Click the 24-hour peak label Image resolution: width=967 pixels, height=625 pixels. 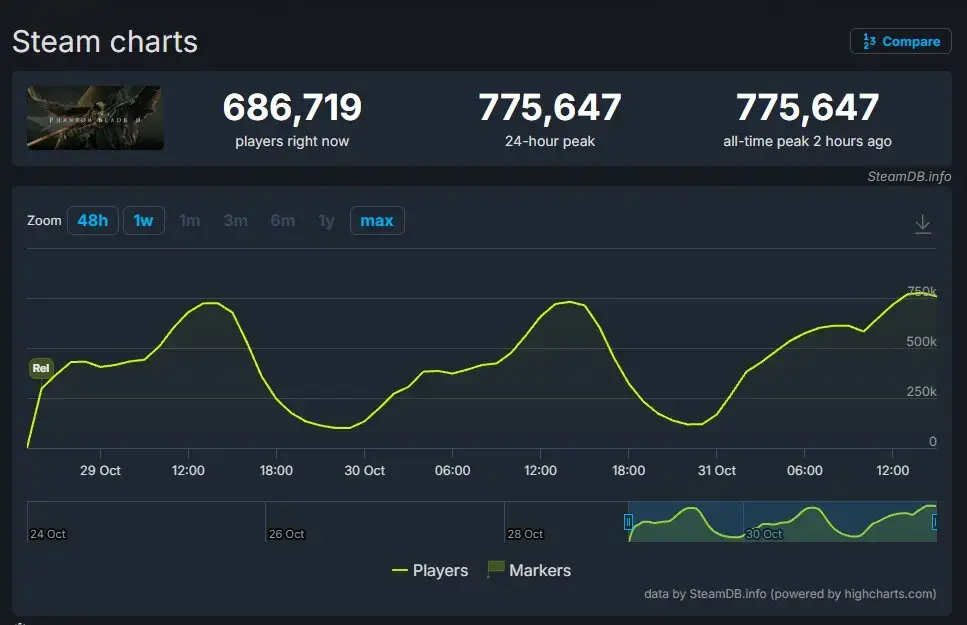coord(550,141)
